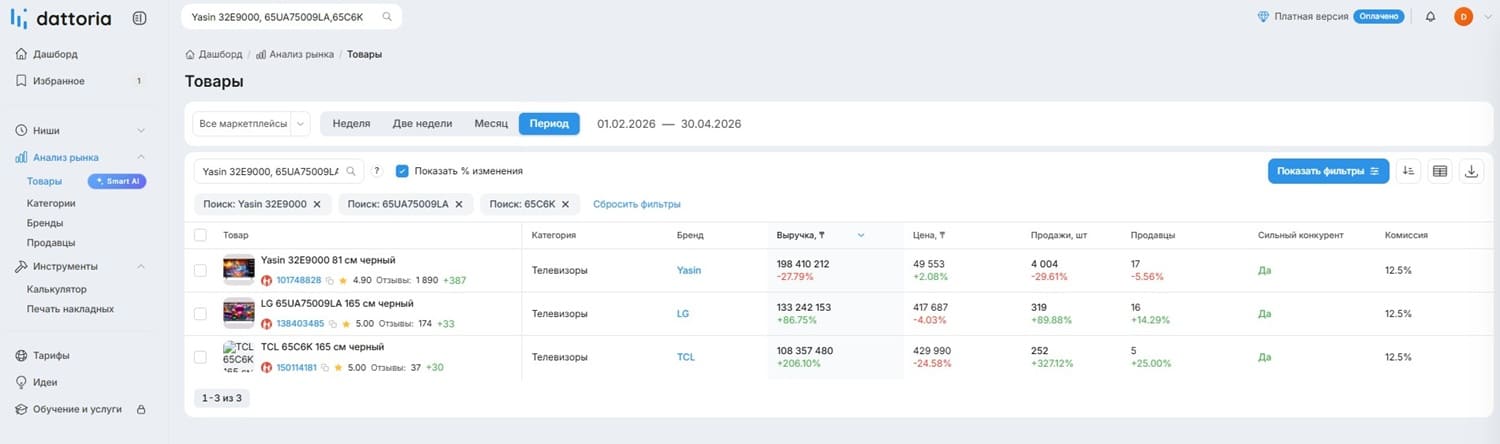This screenshot has width=1500, height=444.
Task: Select the Yasin 32E9000 row checkbox
Action: point(200,270)
